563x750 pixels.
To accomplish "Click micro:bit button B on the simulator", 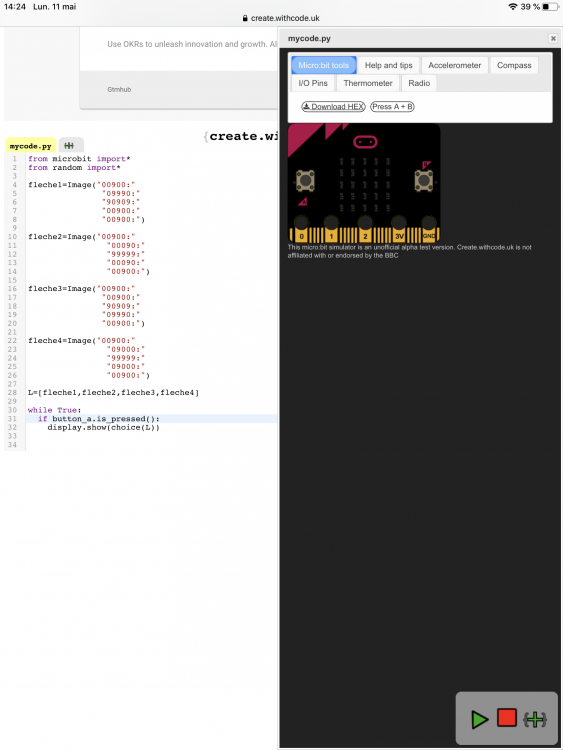I will click(424, 180).
